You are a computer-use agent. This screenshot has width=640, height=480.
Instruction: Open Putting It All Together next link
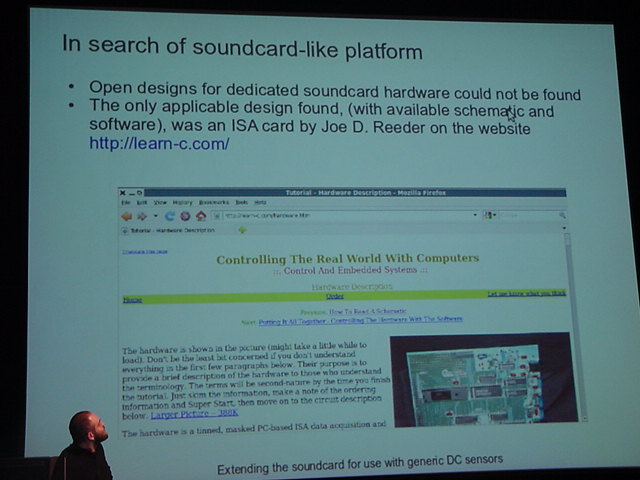(360, 320)
